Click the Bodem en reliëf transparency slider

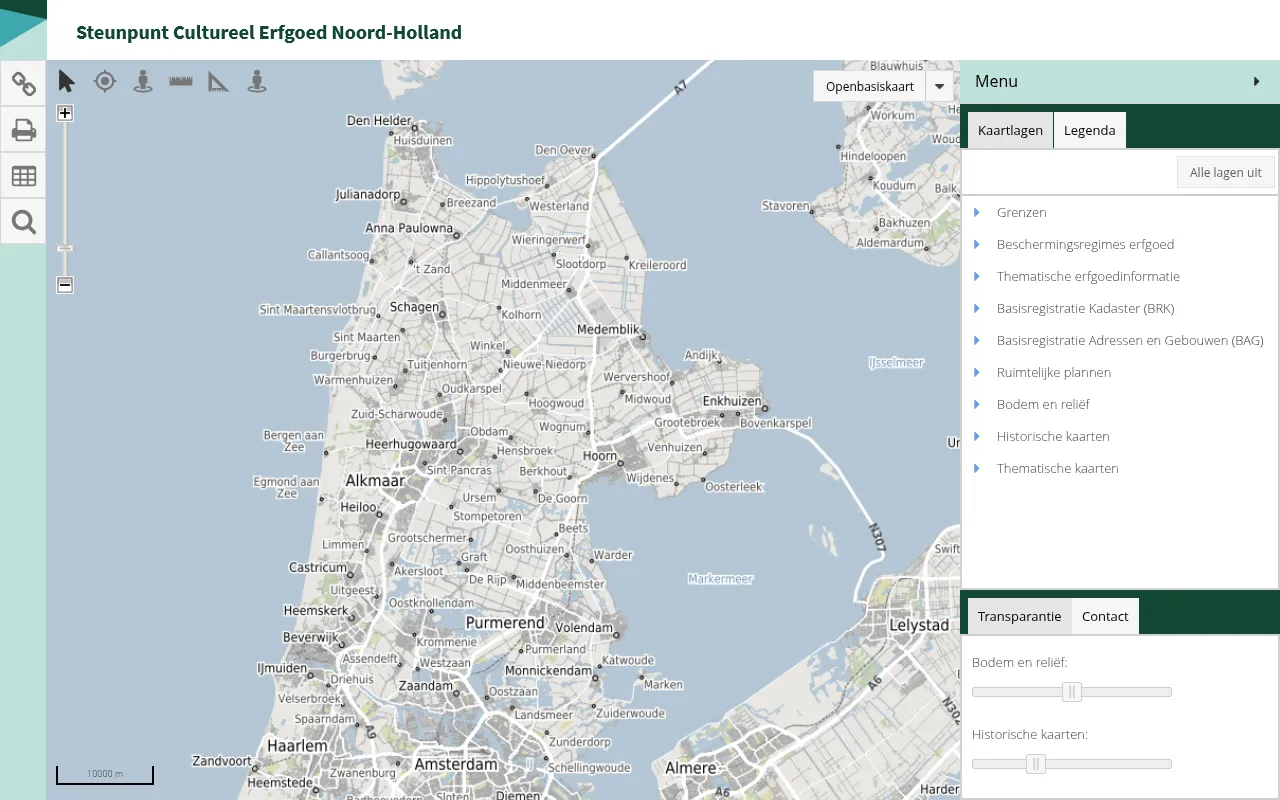click(x=1072, y=692)
